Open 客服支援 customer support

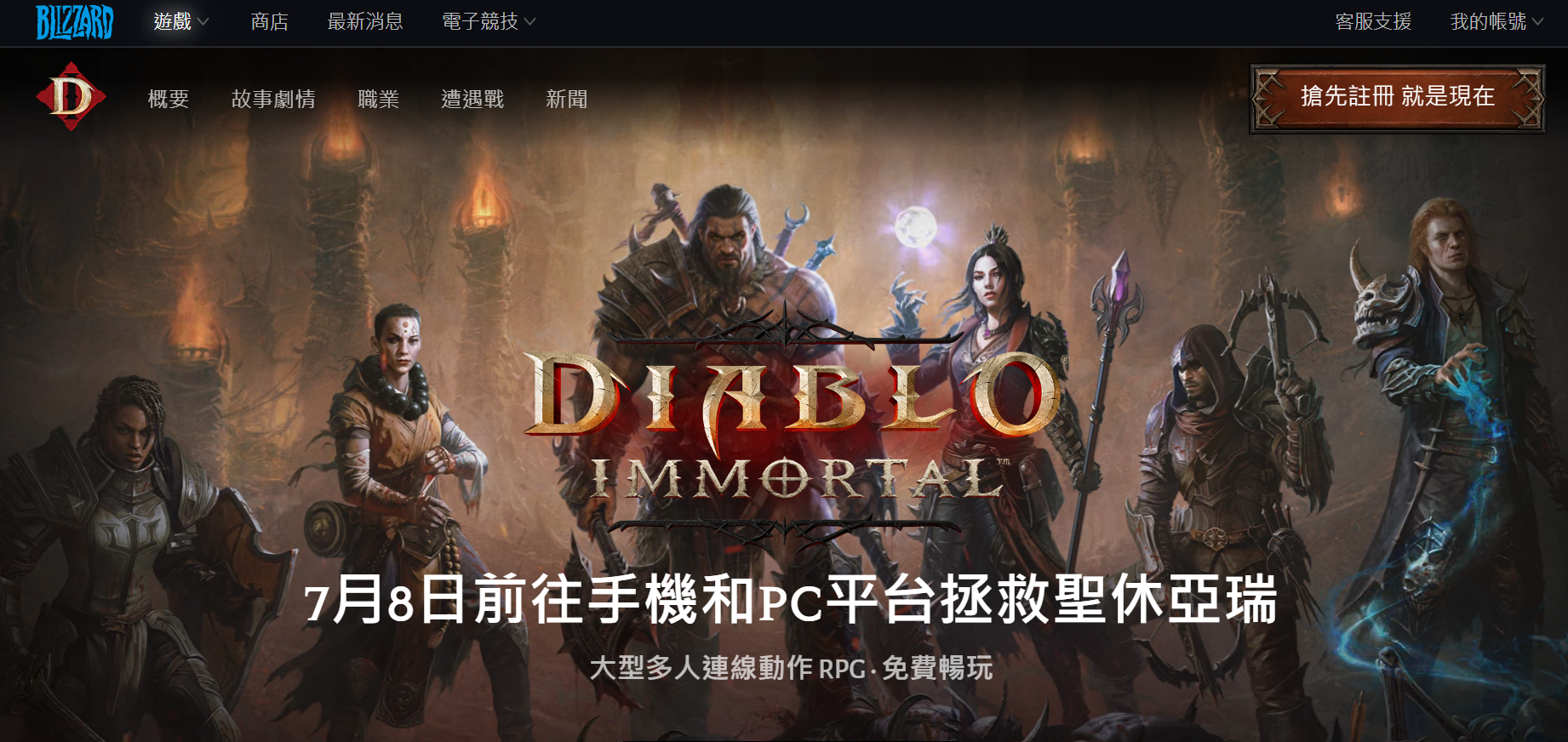pos(1373,21)
